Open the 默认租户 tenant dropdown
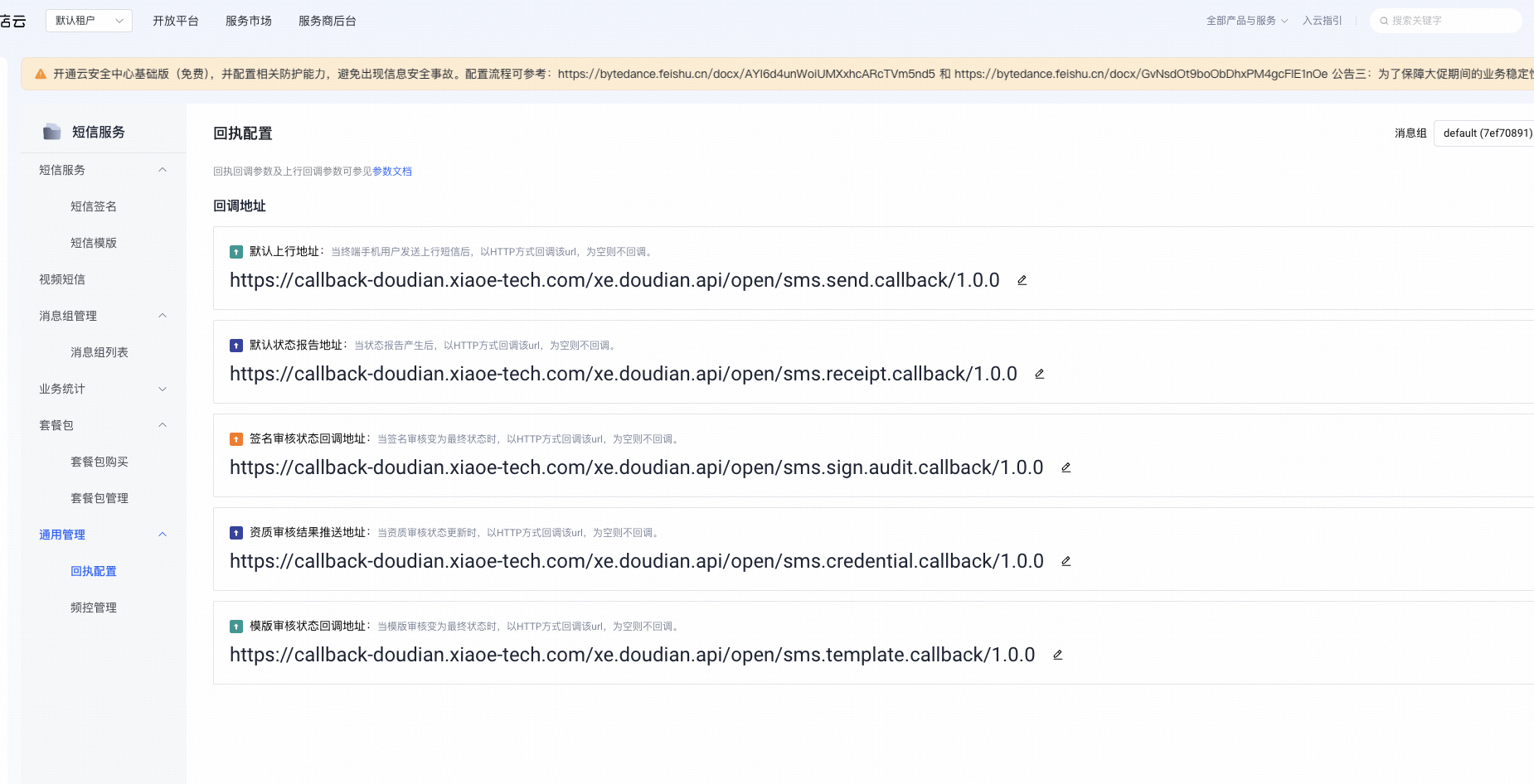This screenshot has height=784, width=1534. 89,21
